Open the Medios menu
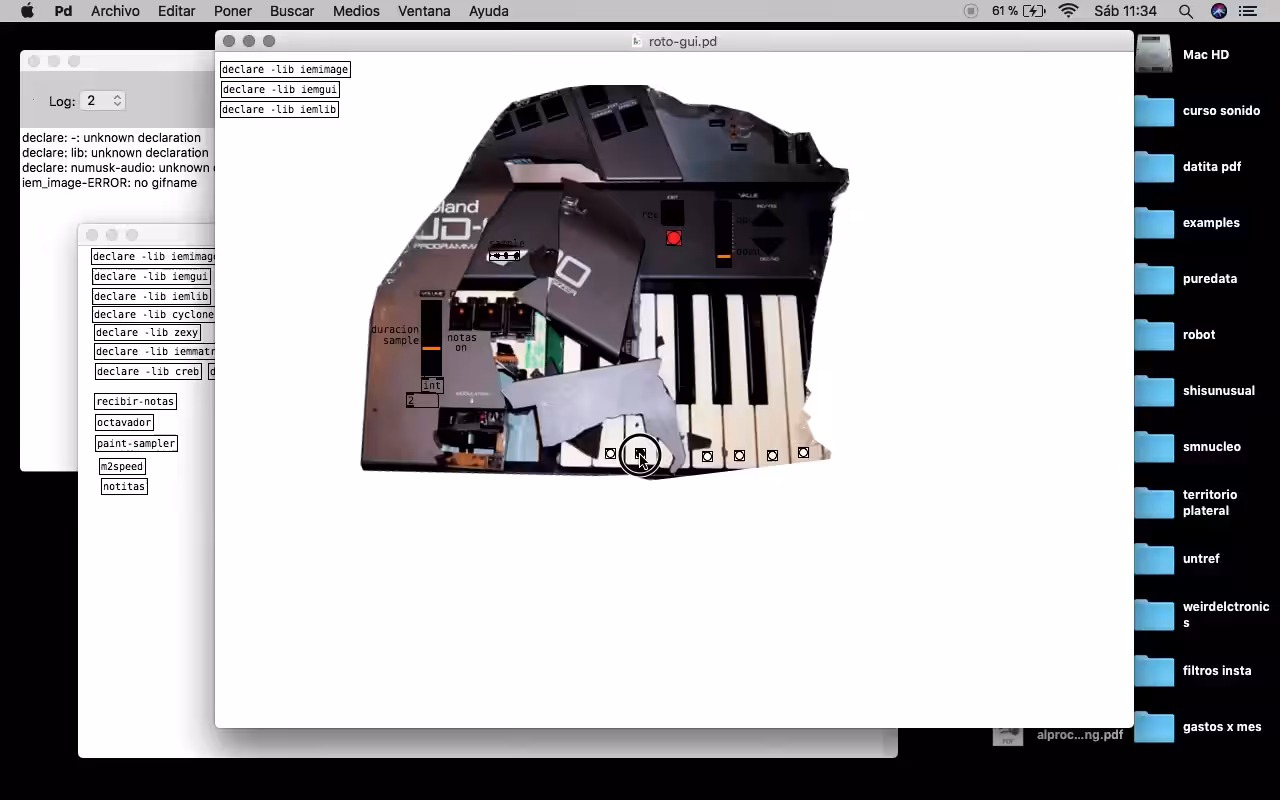Screen dimensions: 1280x800 356,11
